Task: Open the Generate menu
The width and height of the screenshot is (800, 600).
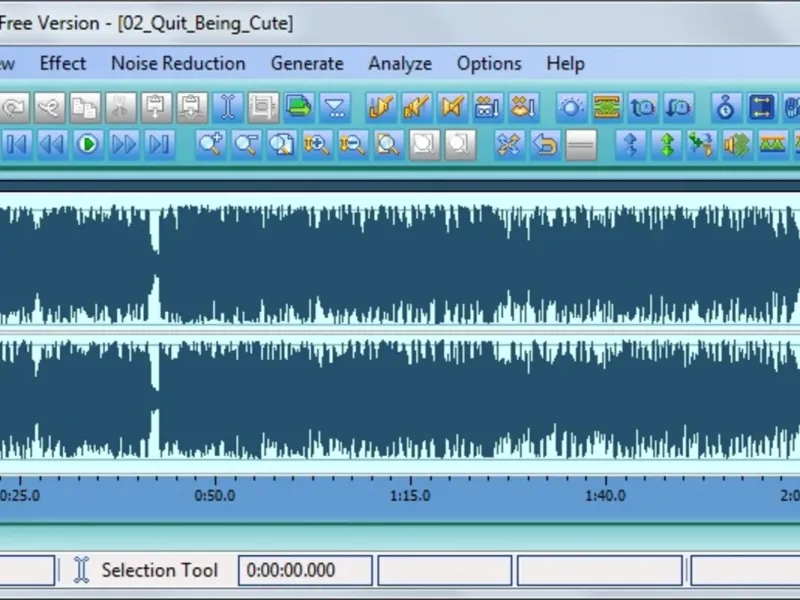Action: [x=307, y=64]
